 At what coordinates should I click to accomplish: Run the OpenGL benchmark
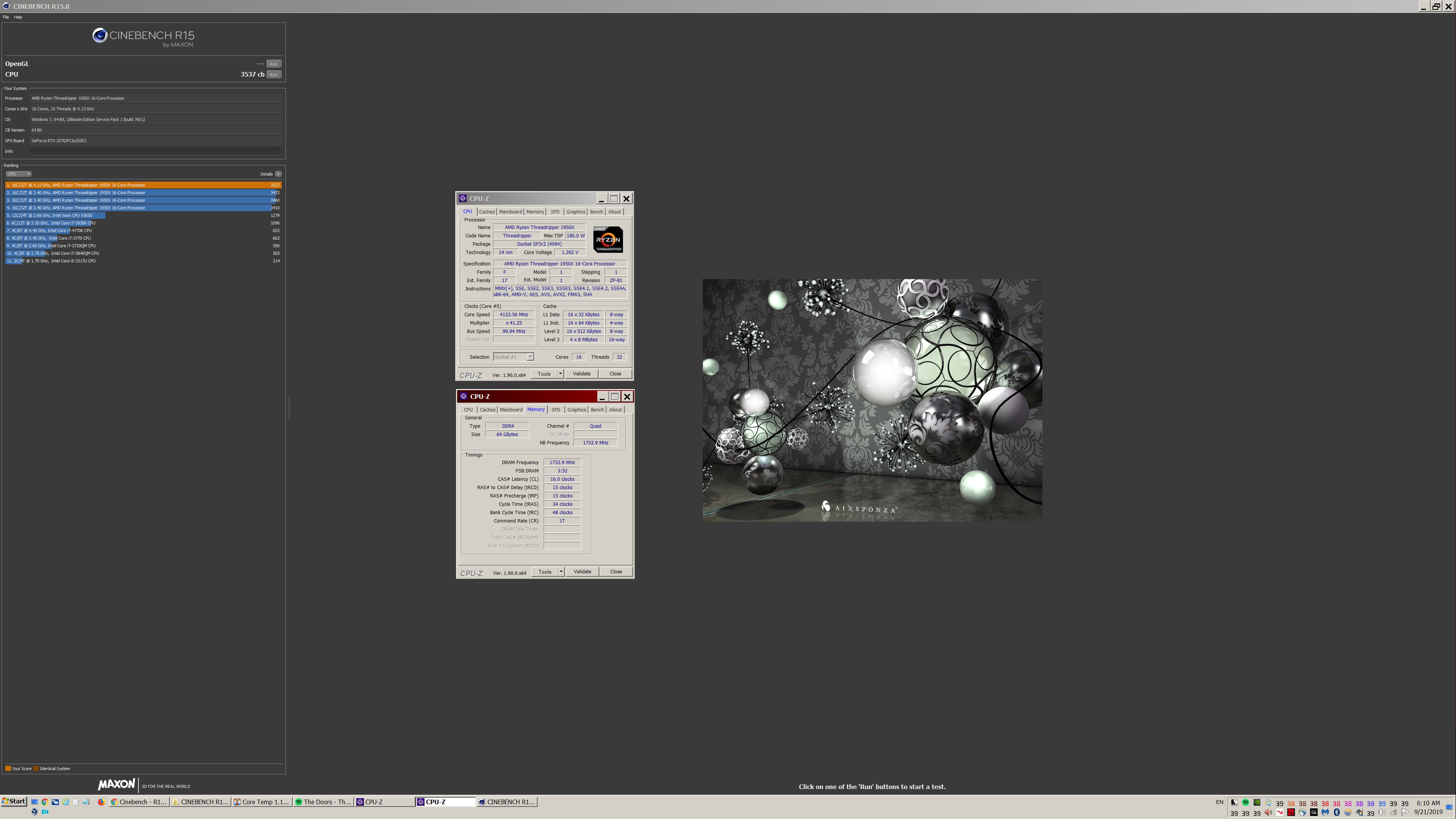(x=274, y=64)
